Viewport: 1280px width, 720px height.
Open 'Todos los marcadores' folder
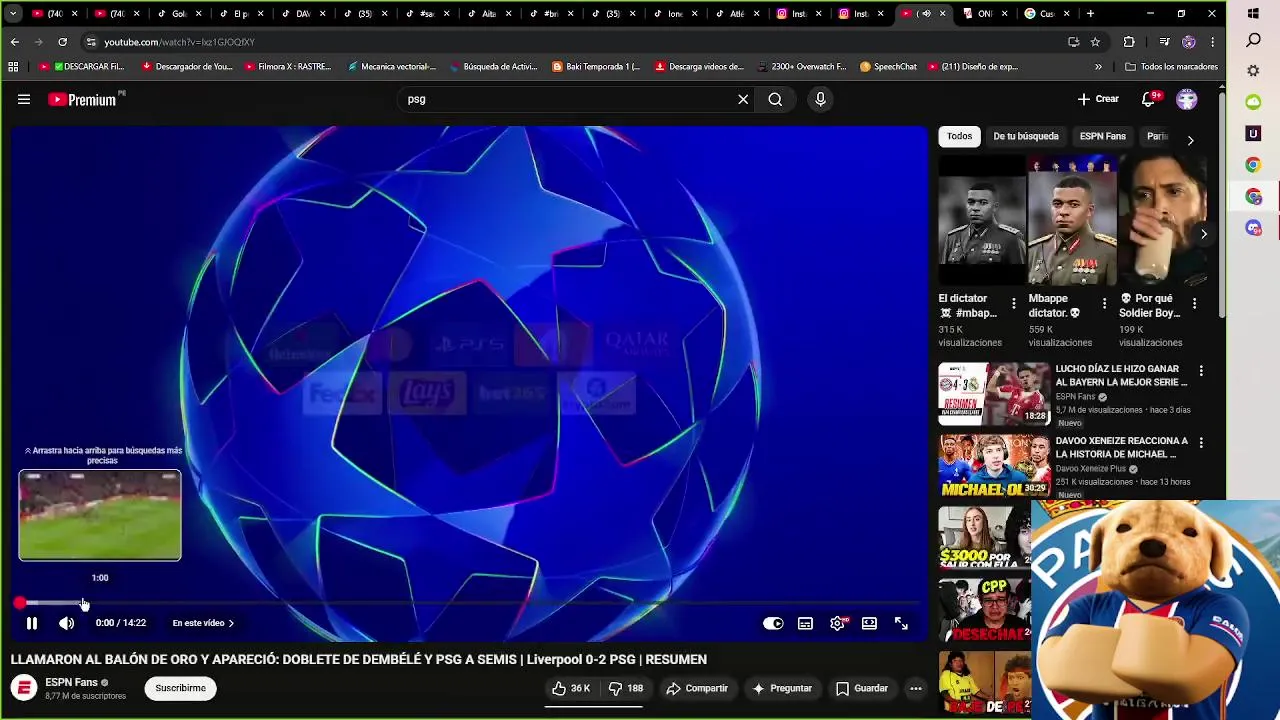(x=1171, y=66)
